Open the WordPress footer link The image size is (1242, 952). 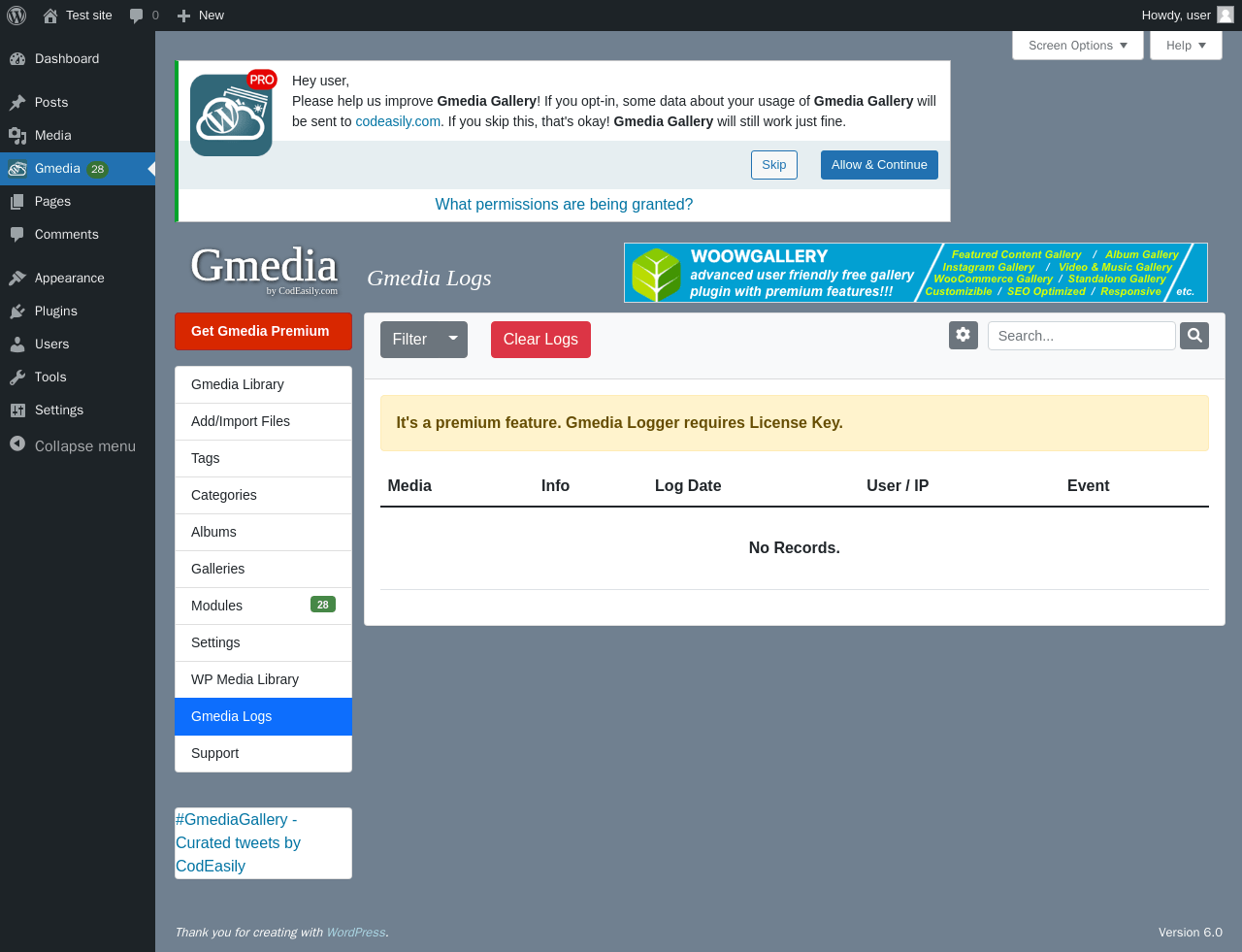click(355, 933)
